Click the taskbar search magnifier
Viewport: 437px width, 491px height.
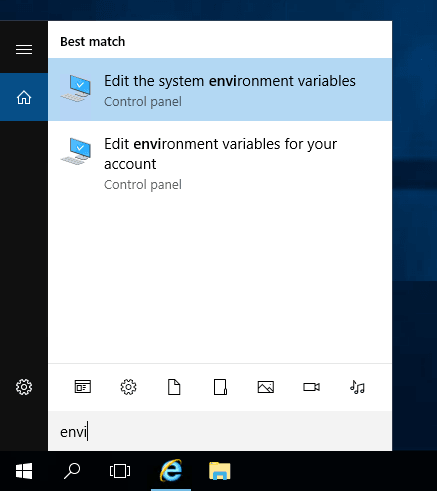72,471
